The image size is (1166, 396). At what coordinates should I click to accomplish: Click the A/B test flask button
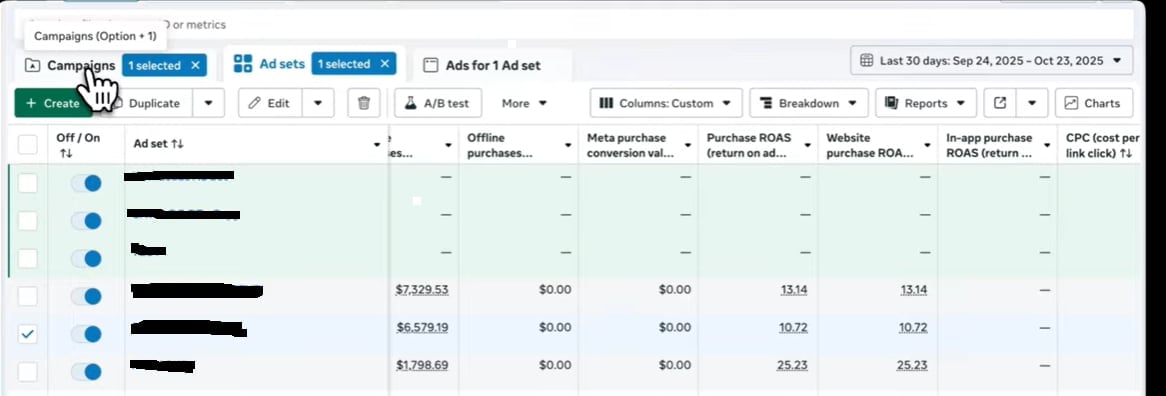(438, 103)
